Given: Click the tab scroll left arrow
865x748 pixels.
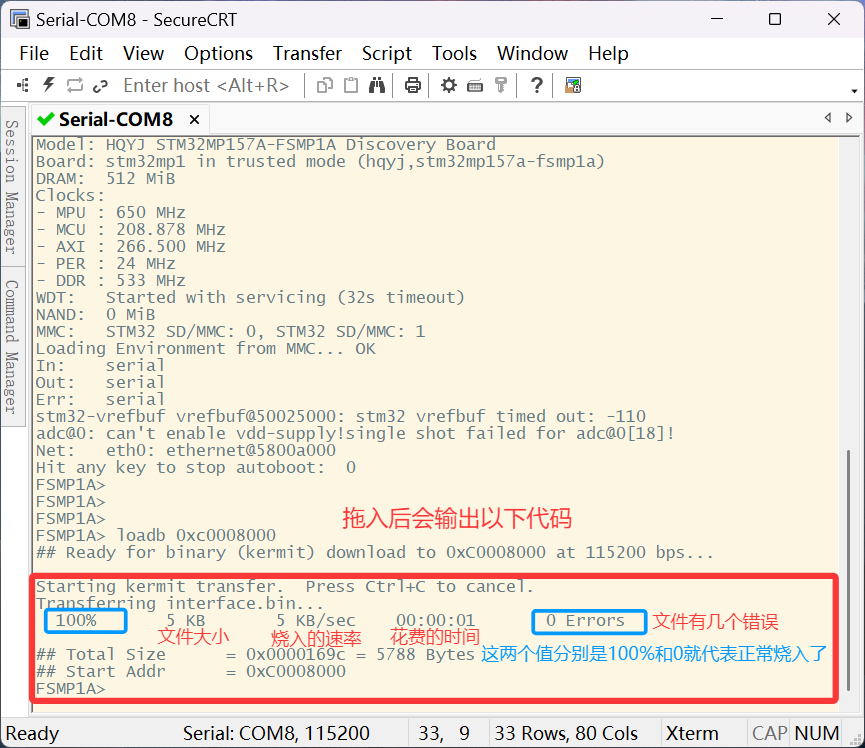Looking at the screenshot, I should [x=827, y=117].
